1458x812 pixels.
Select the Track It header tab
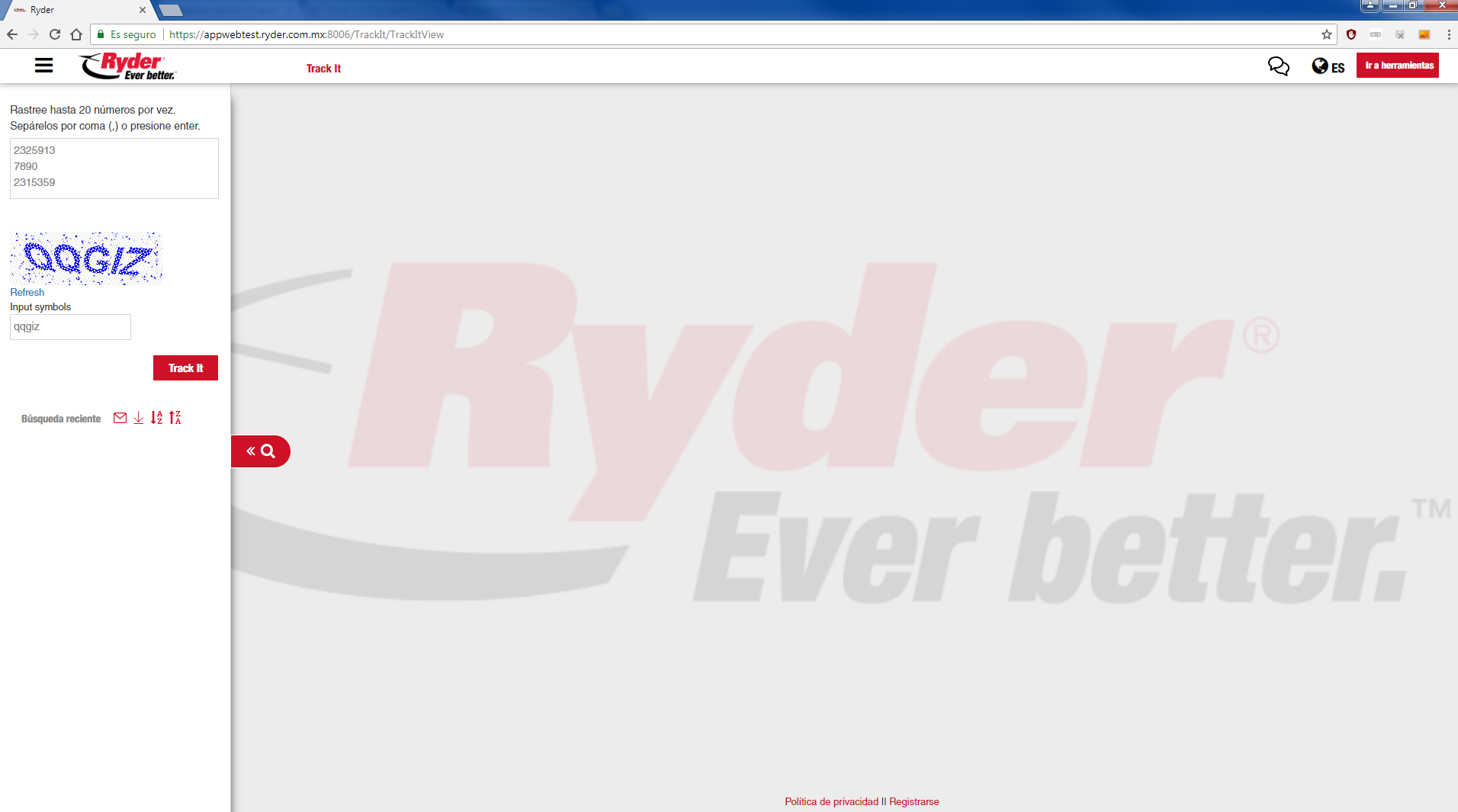coord(323,69)
